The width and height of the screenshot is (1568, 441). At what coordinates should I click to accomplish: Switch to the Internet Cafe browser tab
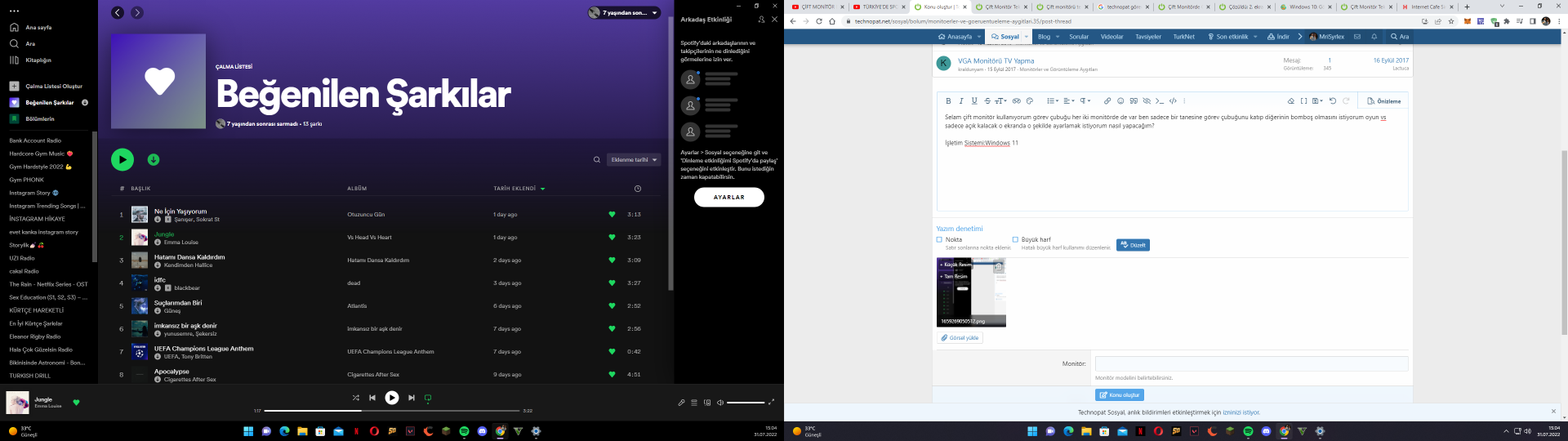(x=1426, y=7)
